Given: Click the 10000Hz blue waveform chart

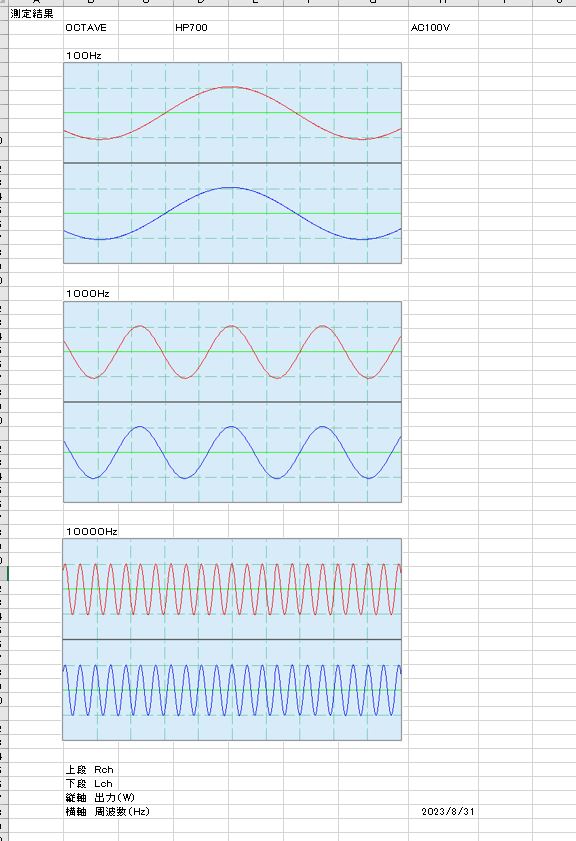Looking at the screenshot, I should [x=232, y=690].
